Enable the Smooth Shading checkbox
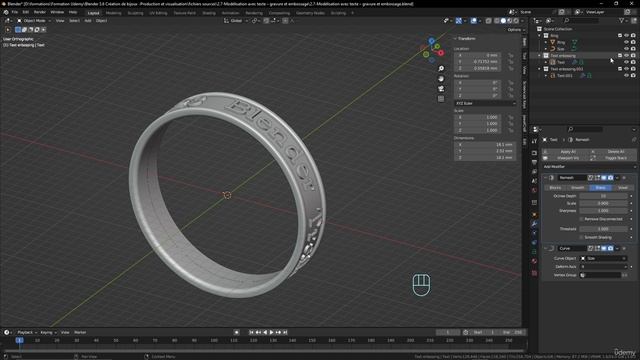The image size is (640, 360). [581, 237]
